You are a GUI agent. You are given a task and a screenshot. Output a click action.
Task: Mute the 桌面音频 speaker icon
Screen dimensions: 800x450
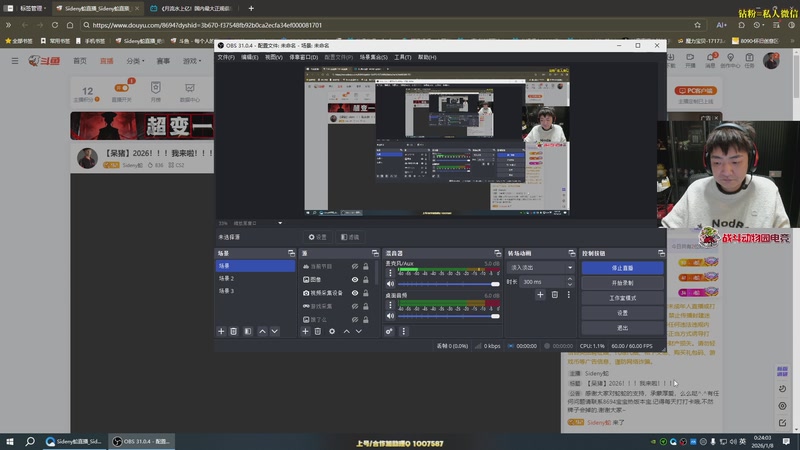click(x=390, y=316)
